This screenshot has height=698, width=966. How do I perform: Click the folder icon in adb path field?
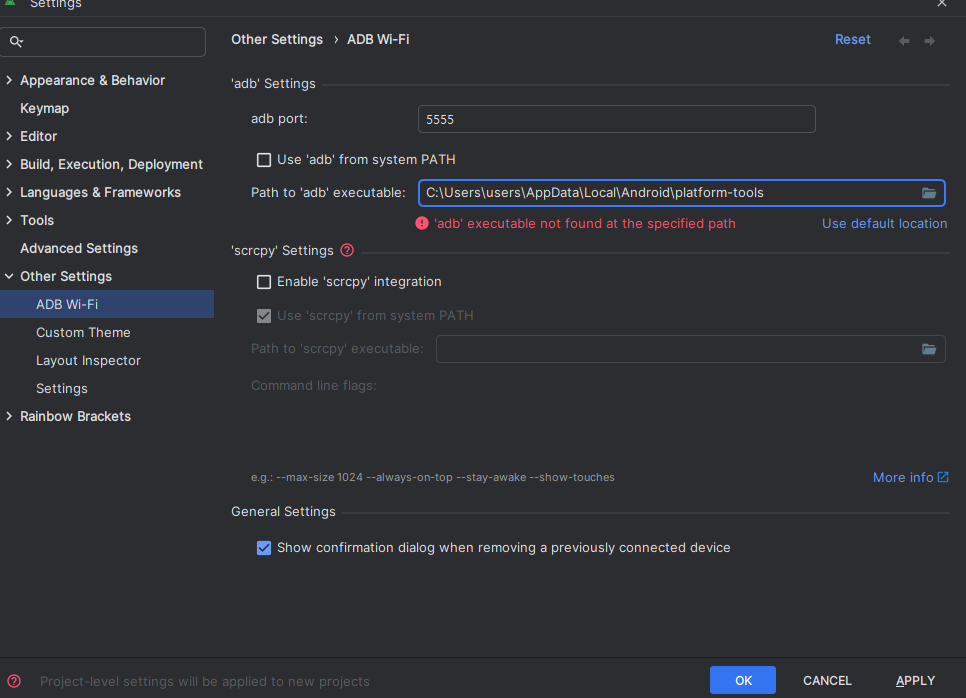coord(929,193)
